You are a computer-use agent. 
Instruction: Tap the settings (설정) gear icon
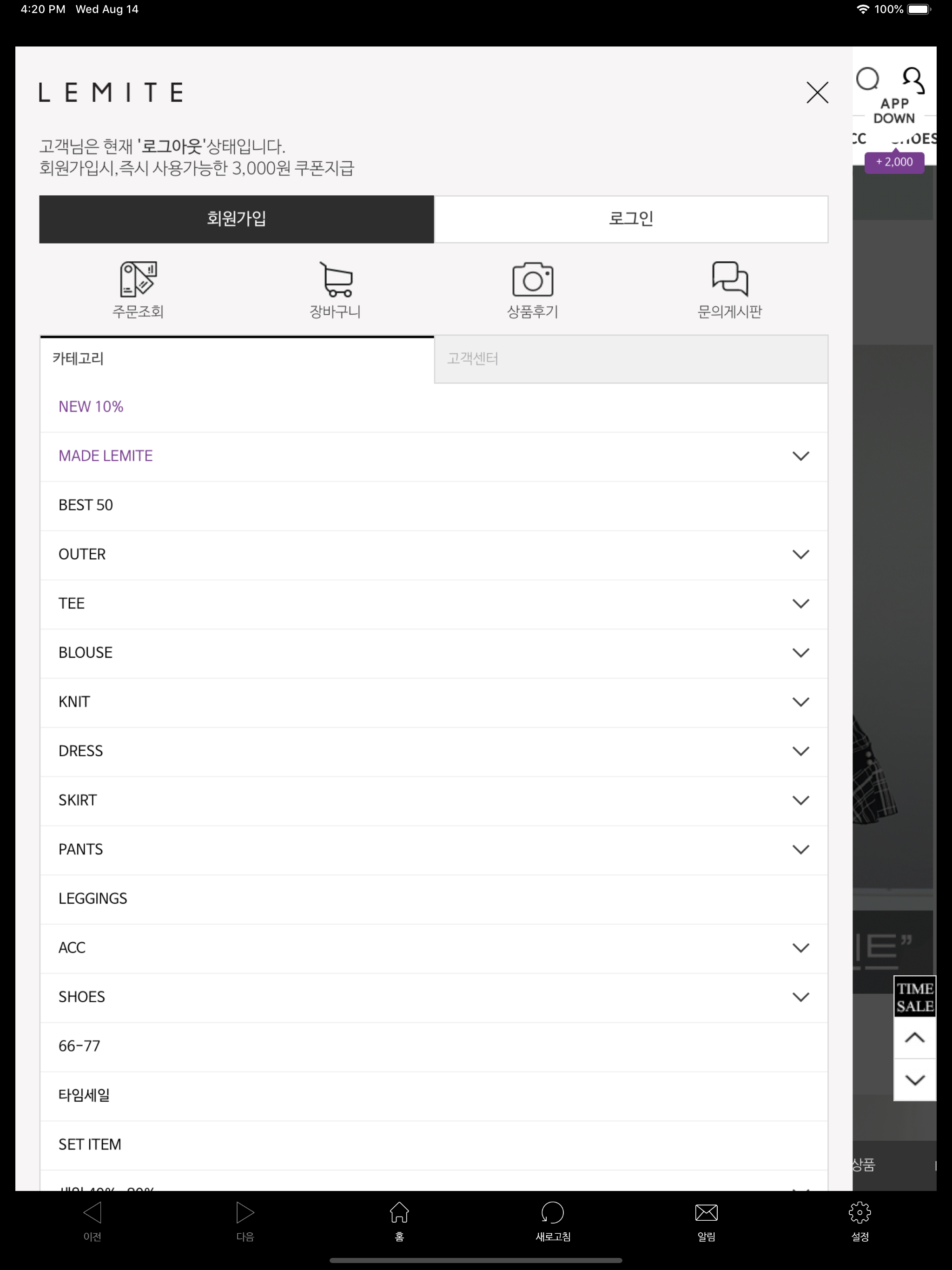coord(859,1212)
